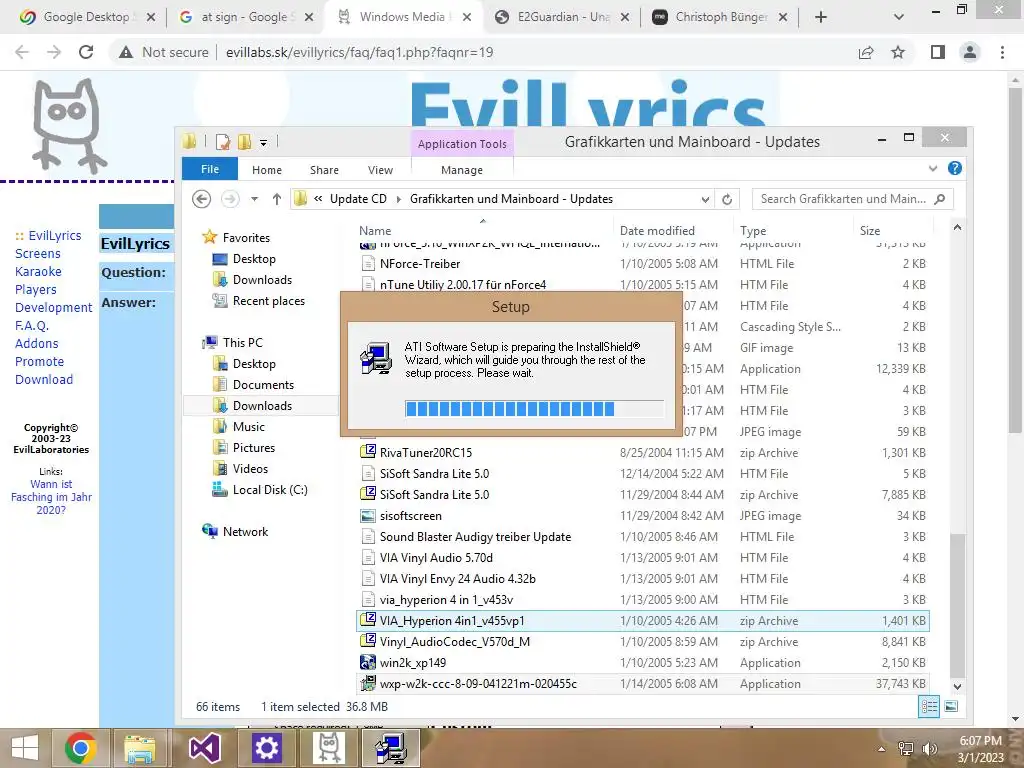
Task: Click the search magnifier icon in Explorer
Action: coord(940,199)
